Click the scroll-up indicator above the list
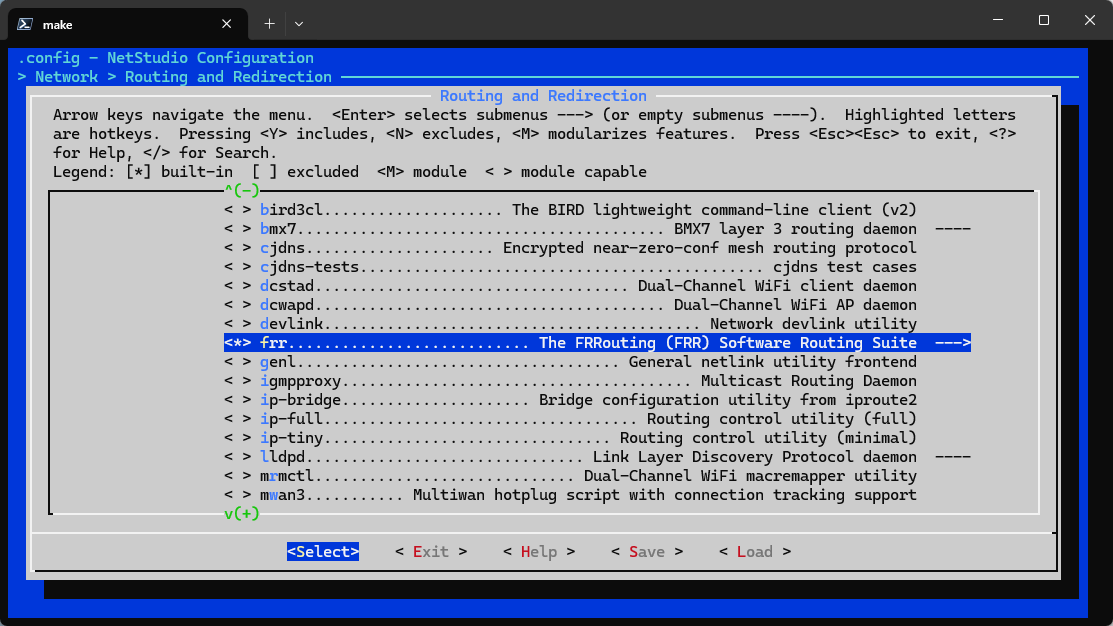 click(241, 190)
